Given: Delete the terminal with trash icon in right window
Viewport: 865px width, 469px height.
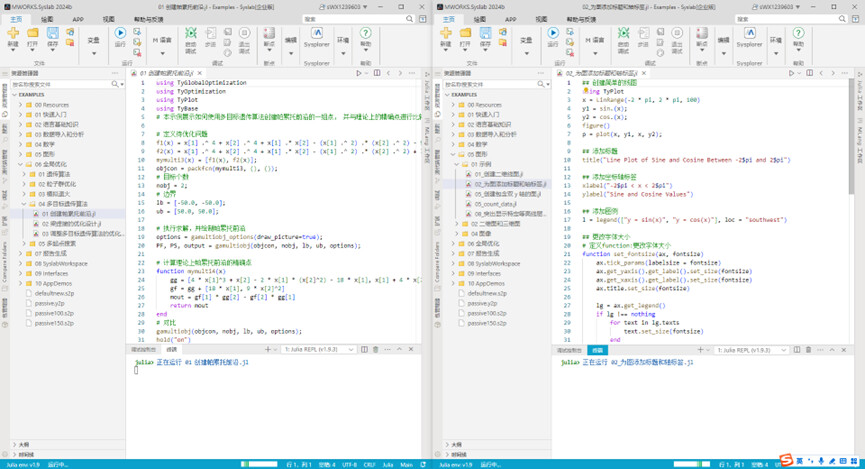Looking at the screenshot, I should pyautogui.click(x=808, y=350).
